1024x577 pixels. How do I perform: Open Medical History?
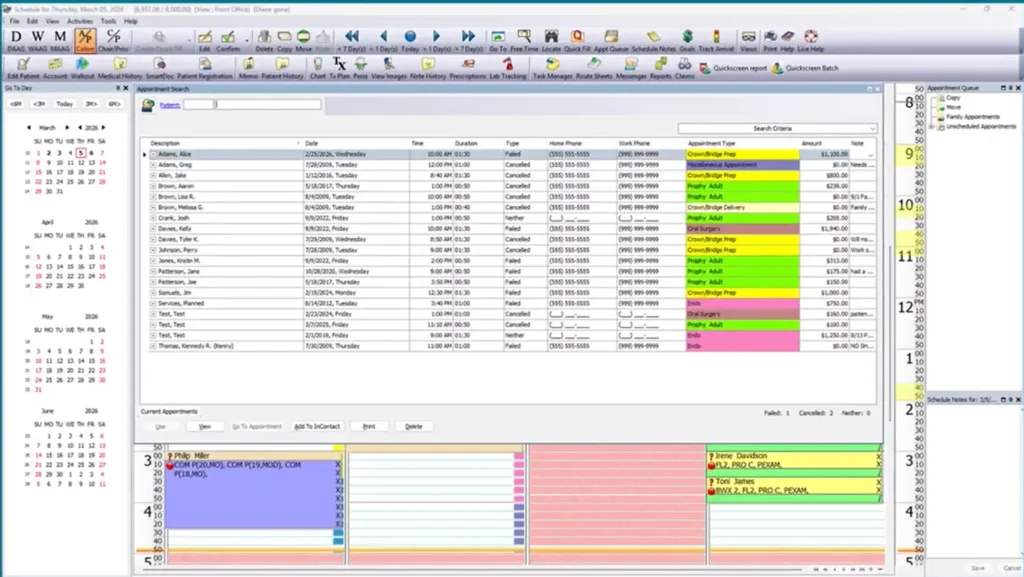120,68
